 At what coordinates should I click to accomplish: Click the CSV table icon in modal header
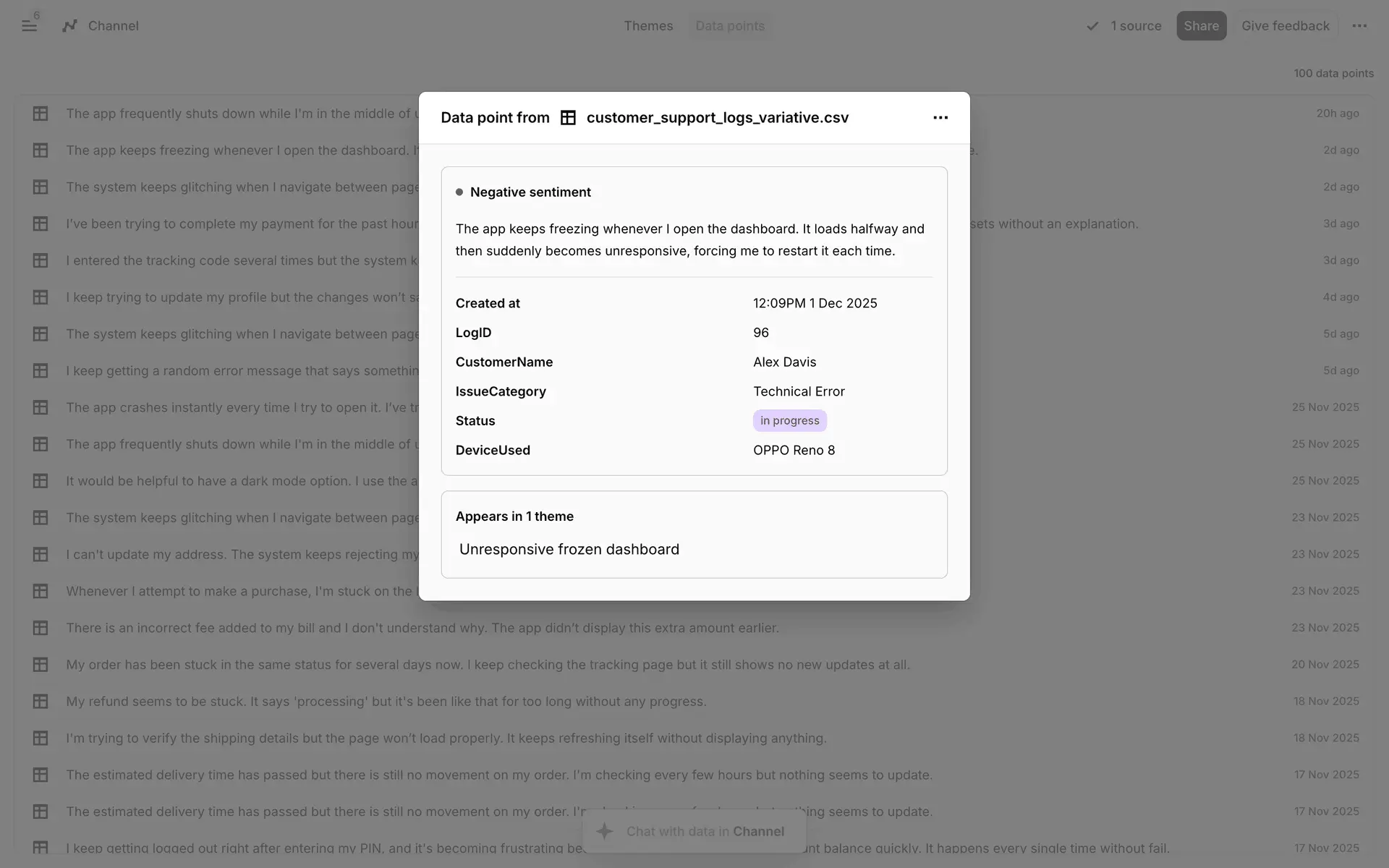568,118
